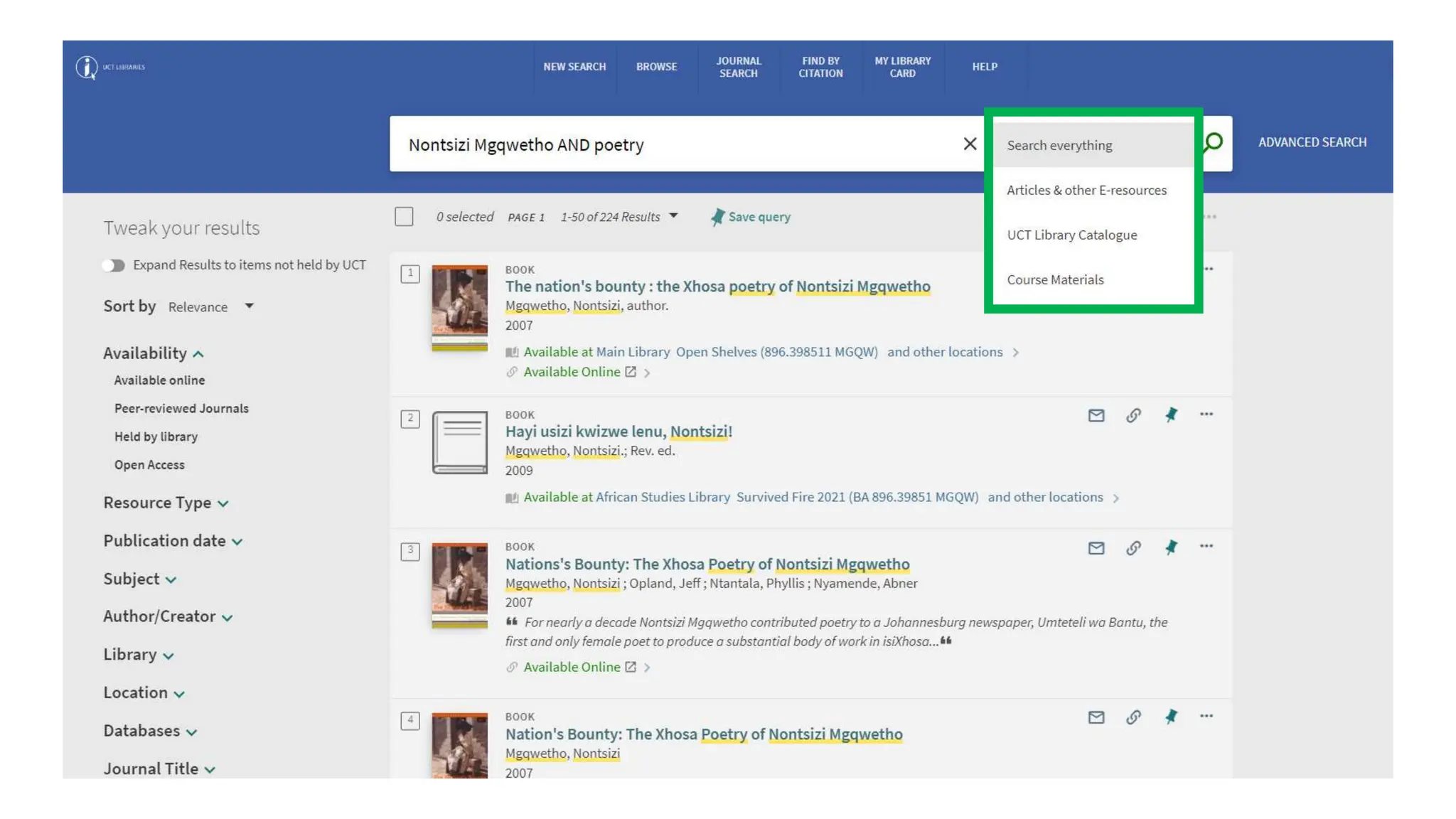Click the permalink icon on the third result
The image size is (1456, 819).
1133,547
